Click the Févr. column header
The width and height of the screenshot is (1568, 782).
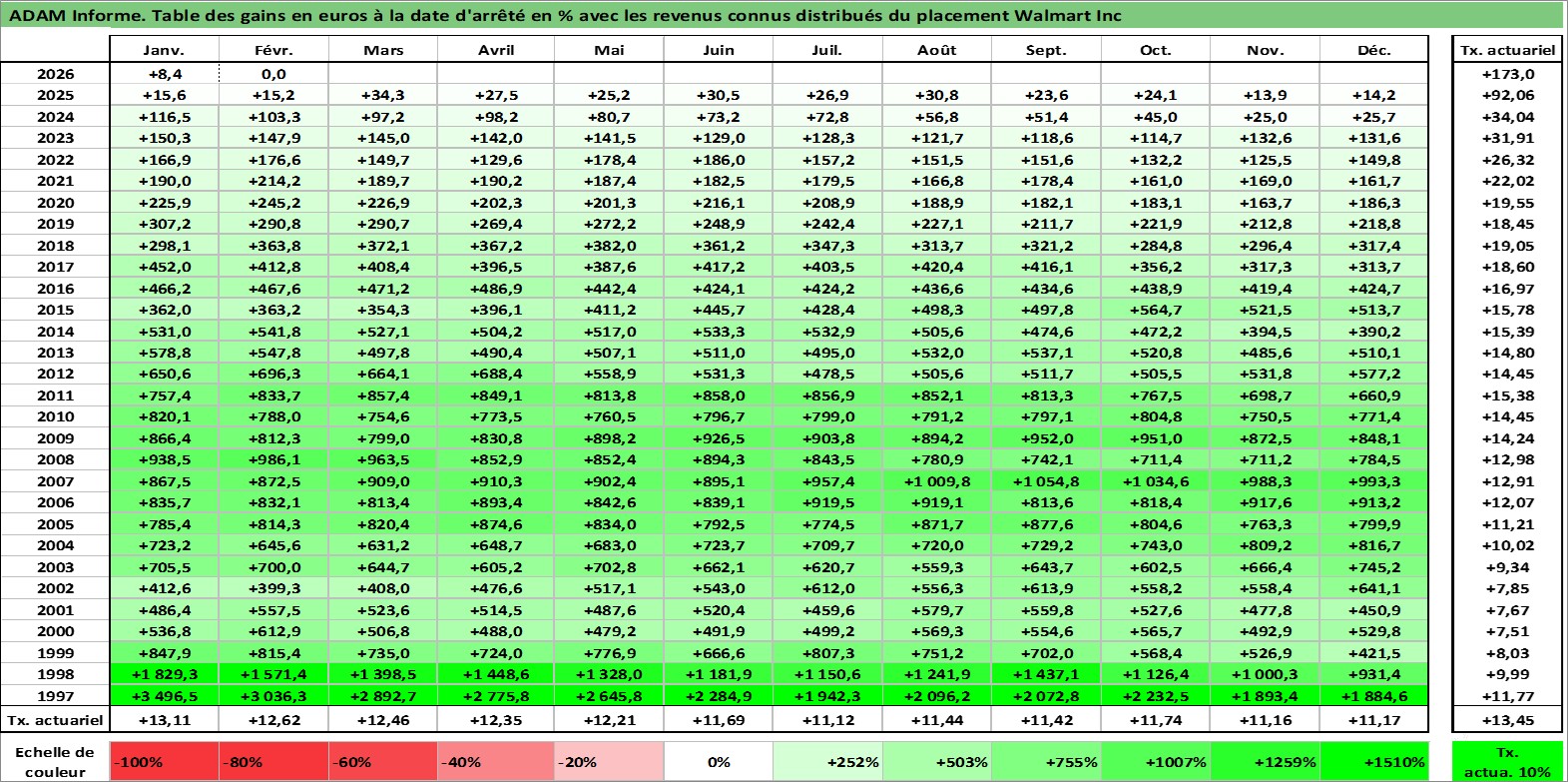click(273, 50)
